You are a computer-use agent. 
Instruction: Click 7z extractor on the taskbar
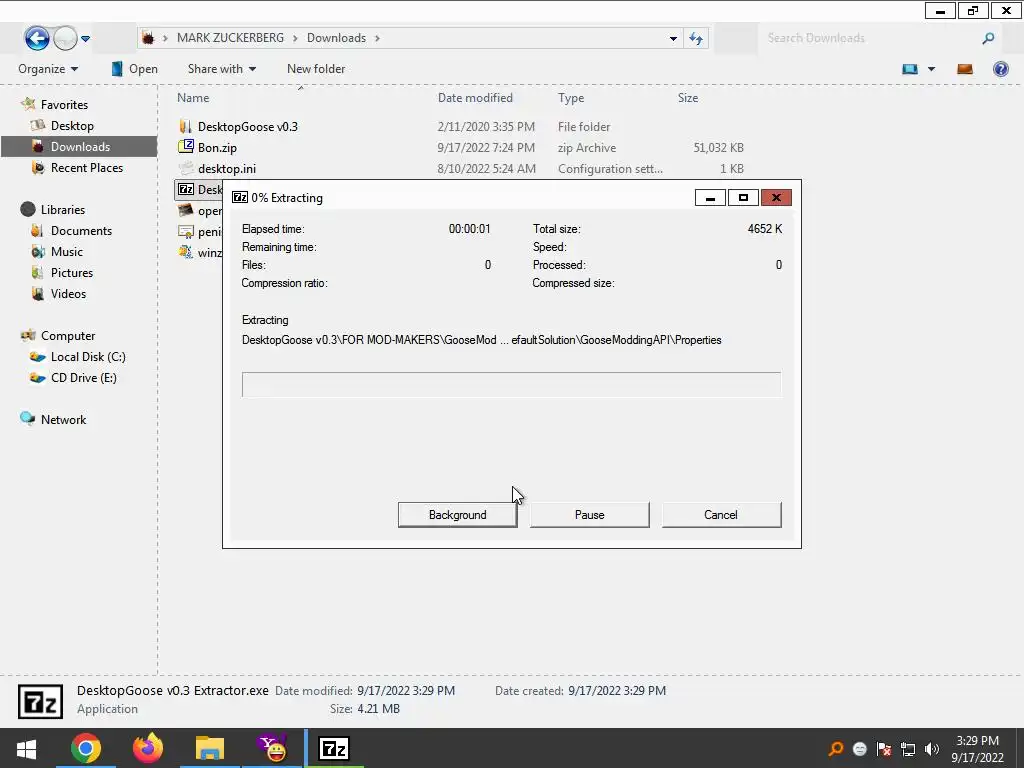click(334, 748)
